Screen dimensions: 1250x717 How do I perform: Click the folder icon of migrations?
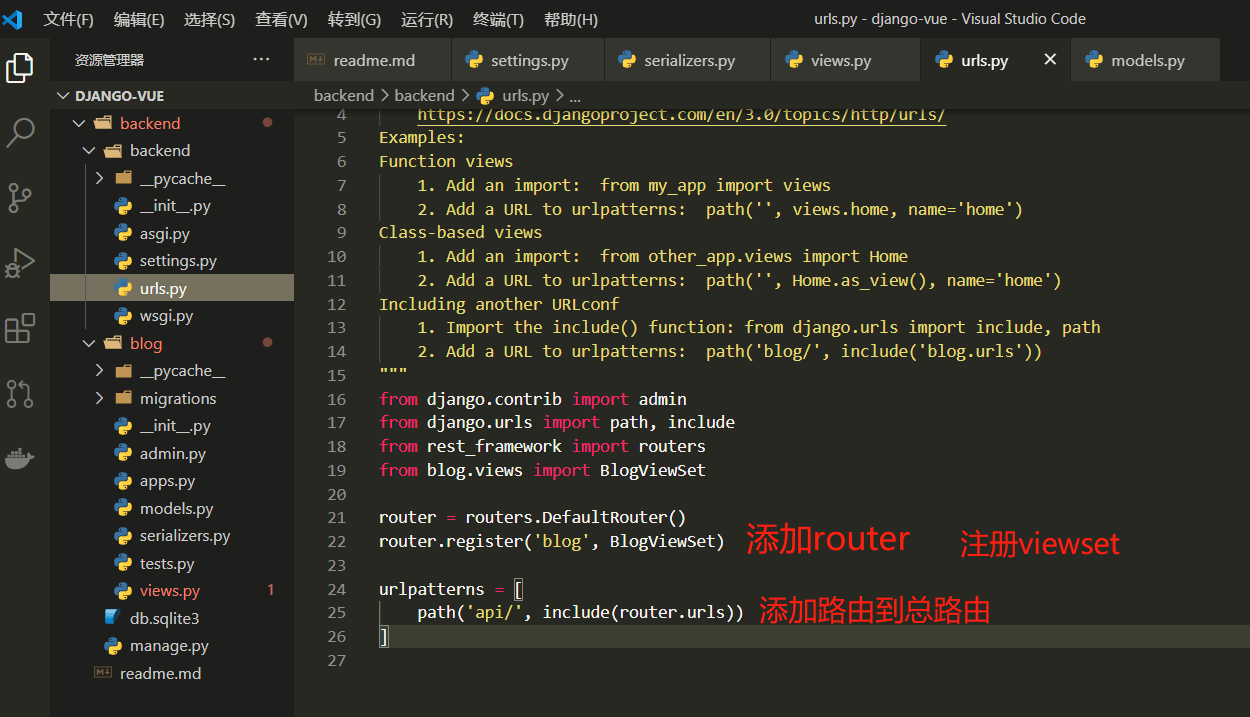124,398
